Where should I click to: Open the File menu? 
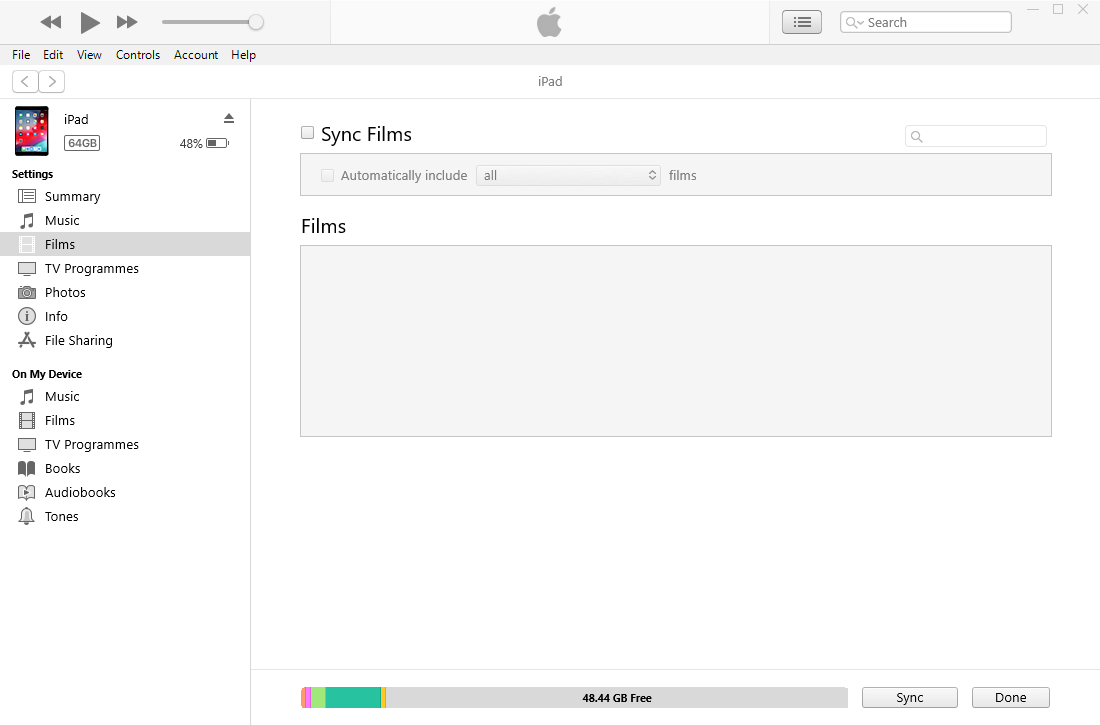(21, 55)
